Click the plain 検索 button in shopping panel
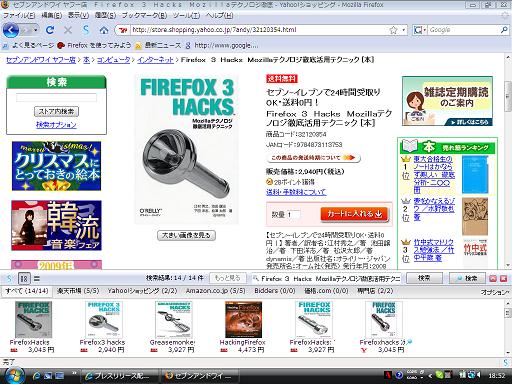This screenshot has width=512, height=384. pos(424,278)
